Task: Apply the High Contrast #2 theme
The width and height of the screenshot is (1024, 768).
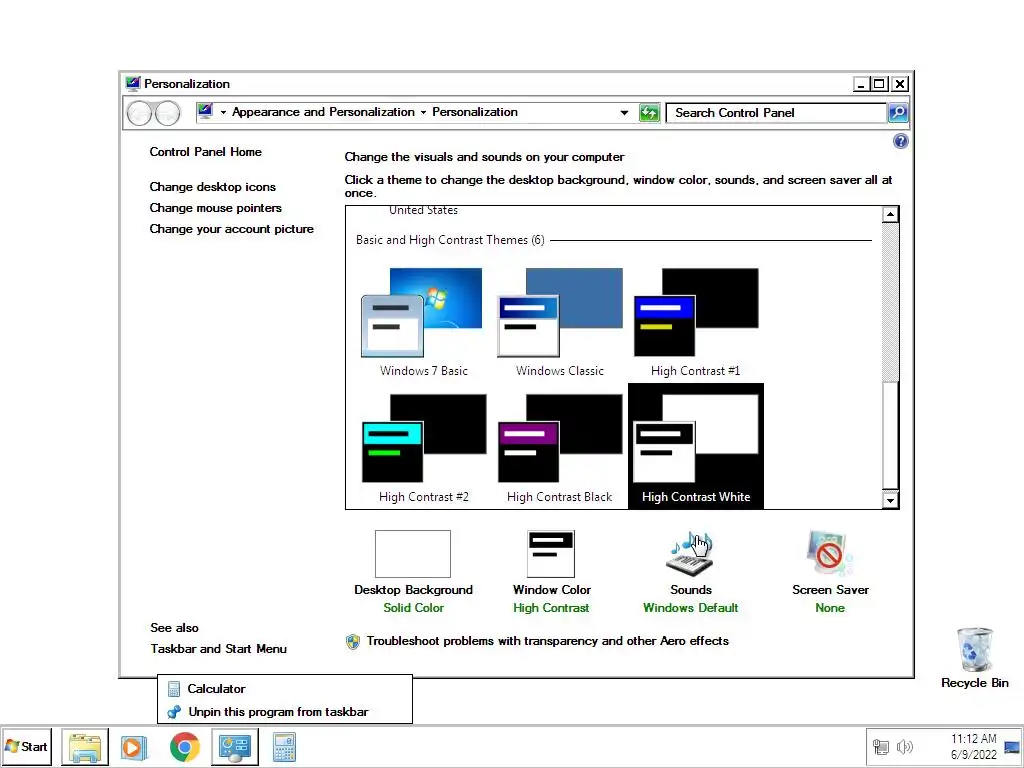Action: (x=423, y=448)
